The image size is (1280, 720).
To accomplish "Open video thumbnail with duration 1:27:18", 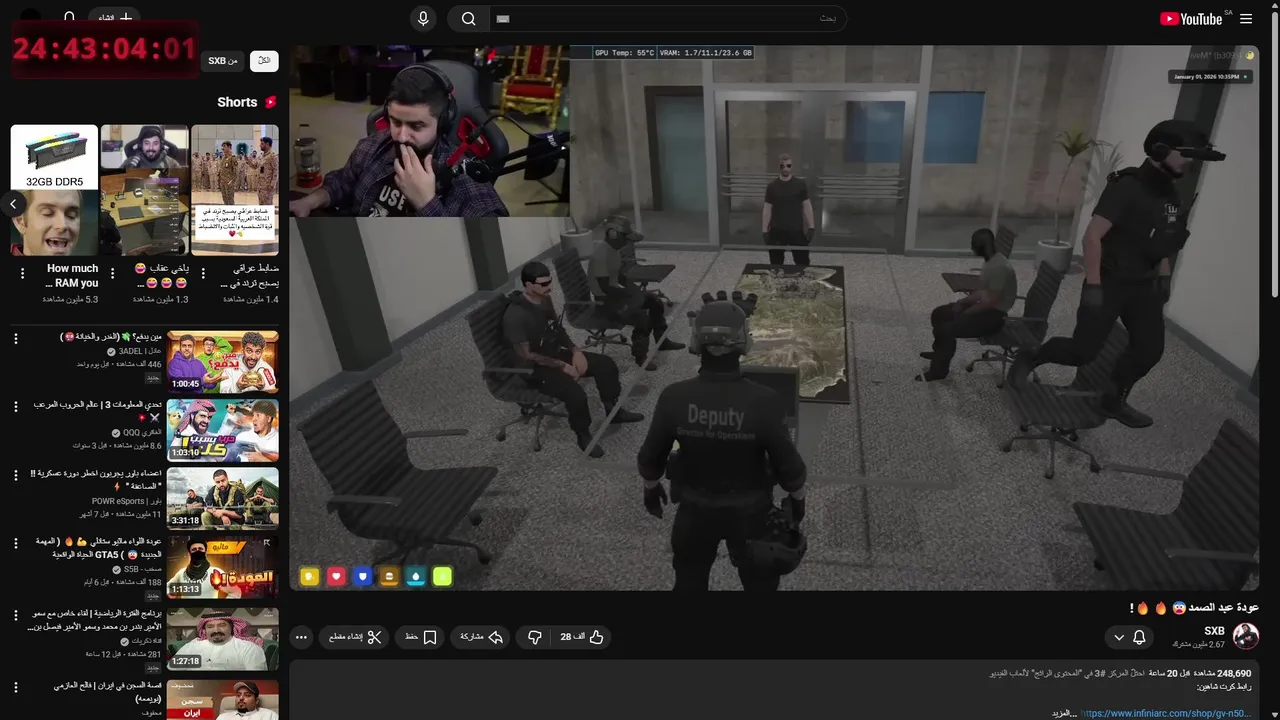I will pyautogui.click(x=223, y=638).
